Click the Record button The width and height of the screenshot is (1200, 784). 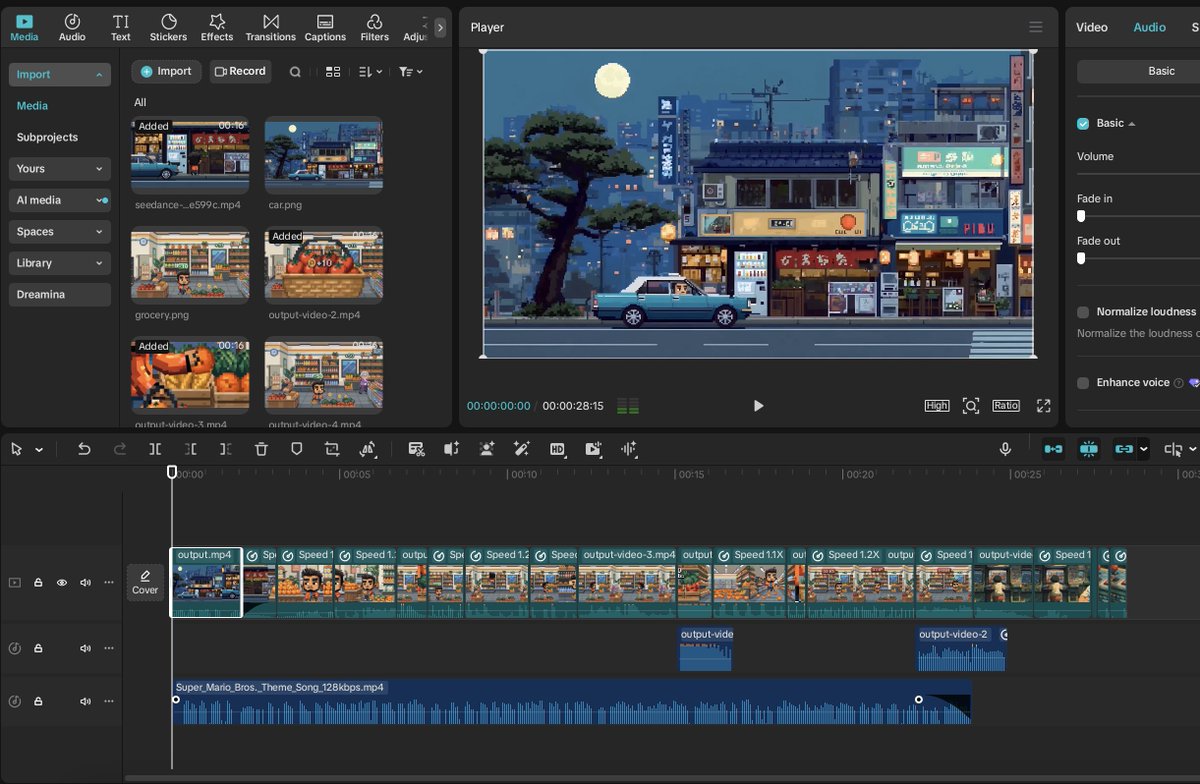coord(240,72)
